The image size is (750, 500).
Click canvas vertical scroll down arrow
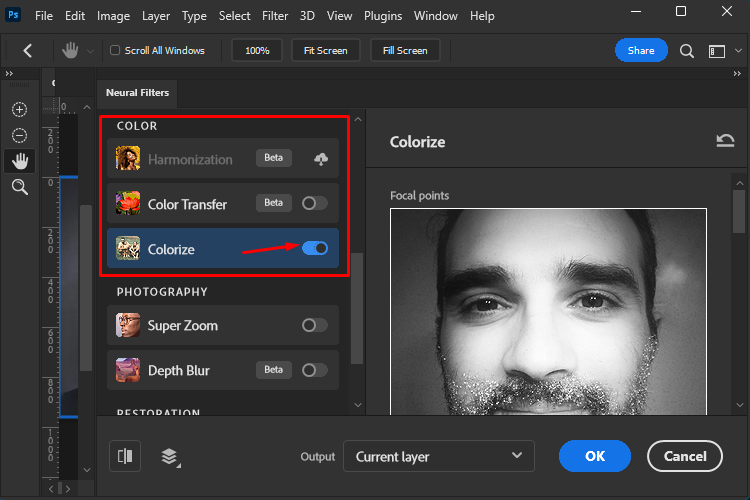pos(87,470)
